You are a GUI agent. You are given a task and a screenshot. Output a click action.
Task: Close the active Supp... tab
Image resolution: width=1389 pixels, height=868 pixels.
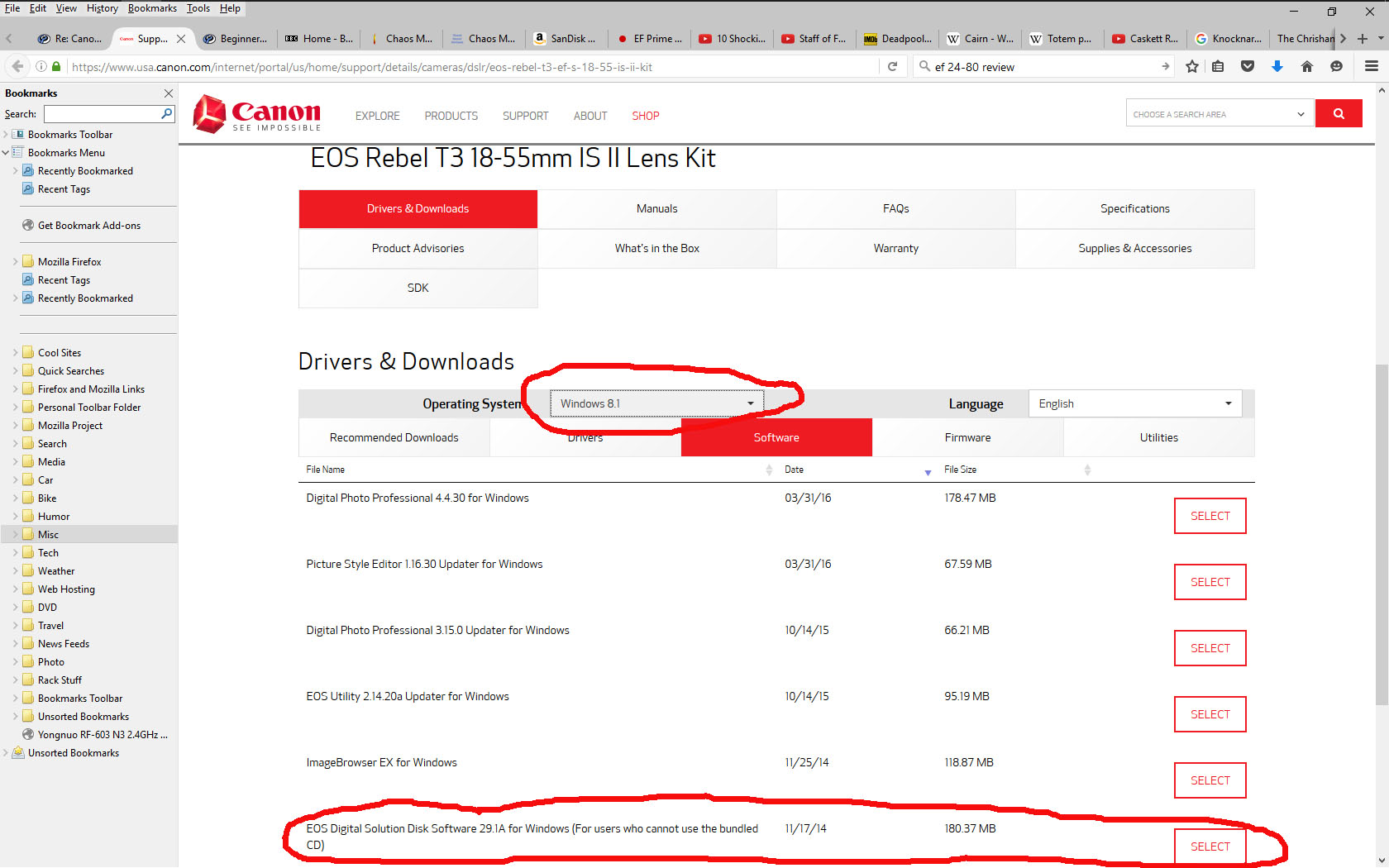click(181, 38)
